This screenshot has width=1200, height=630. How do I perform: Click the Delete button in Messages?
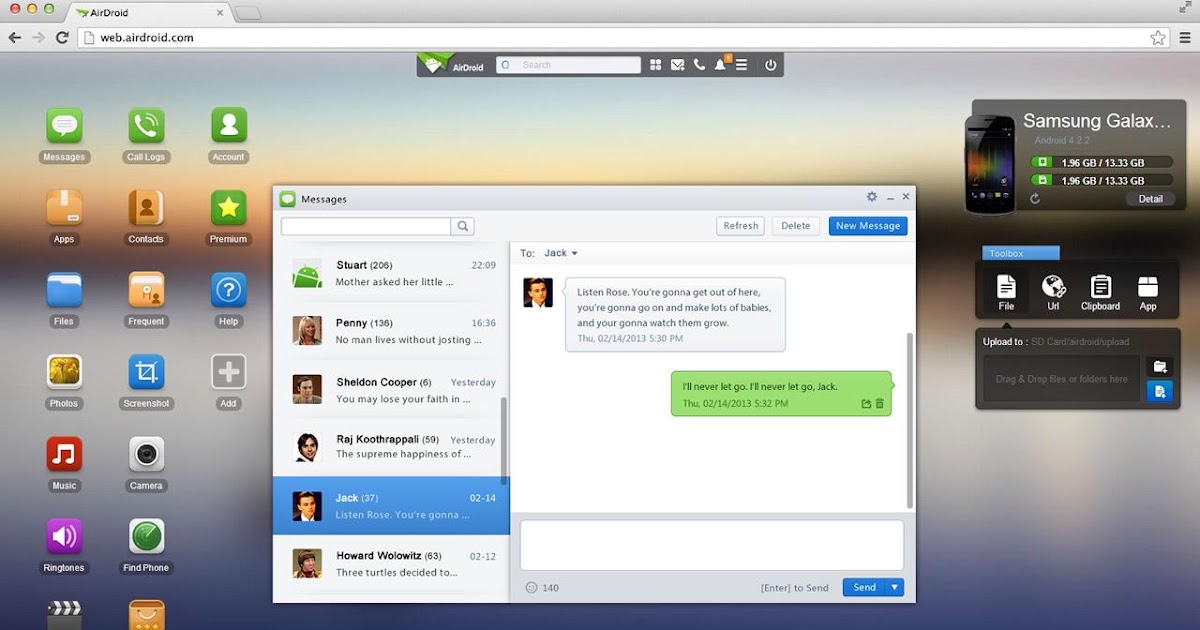[x=796, y=226]
